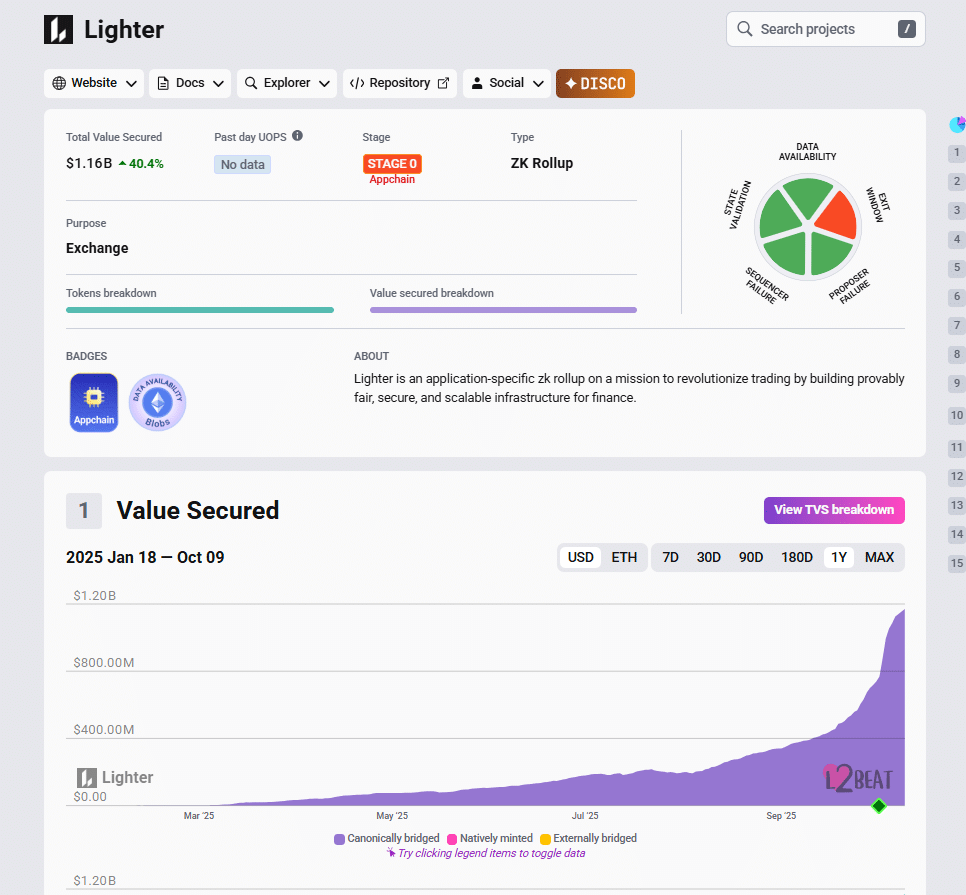966x895 pixels.
Task: Click the risk rosette pie chart
Action: [x=807, y=227]
